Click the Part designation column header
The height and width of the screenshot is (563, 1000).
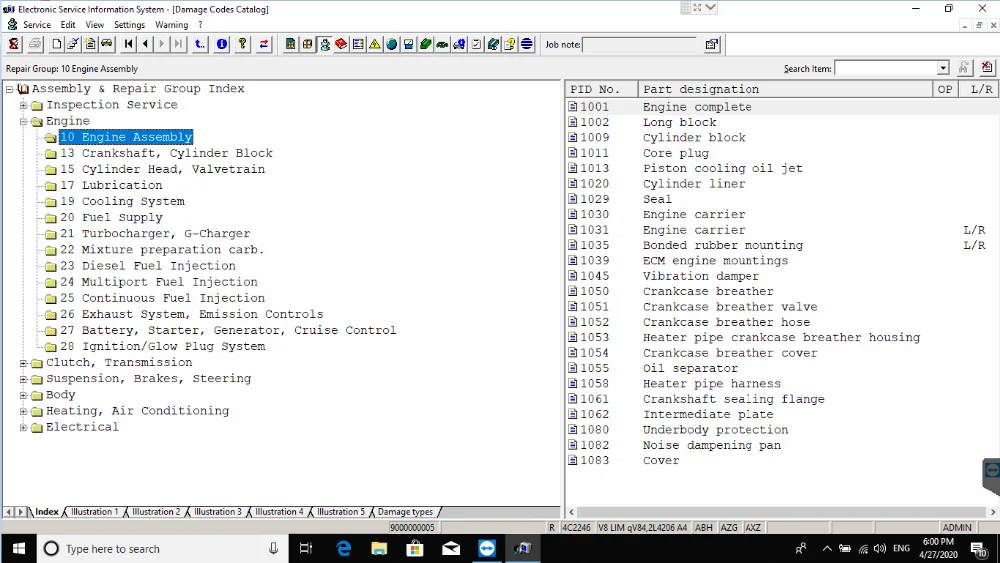(x=785, y=89)
